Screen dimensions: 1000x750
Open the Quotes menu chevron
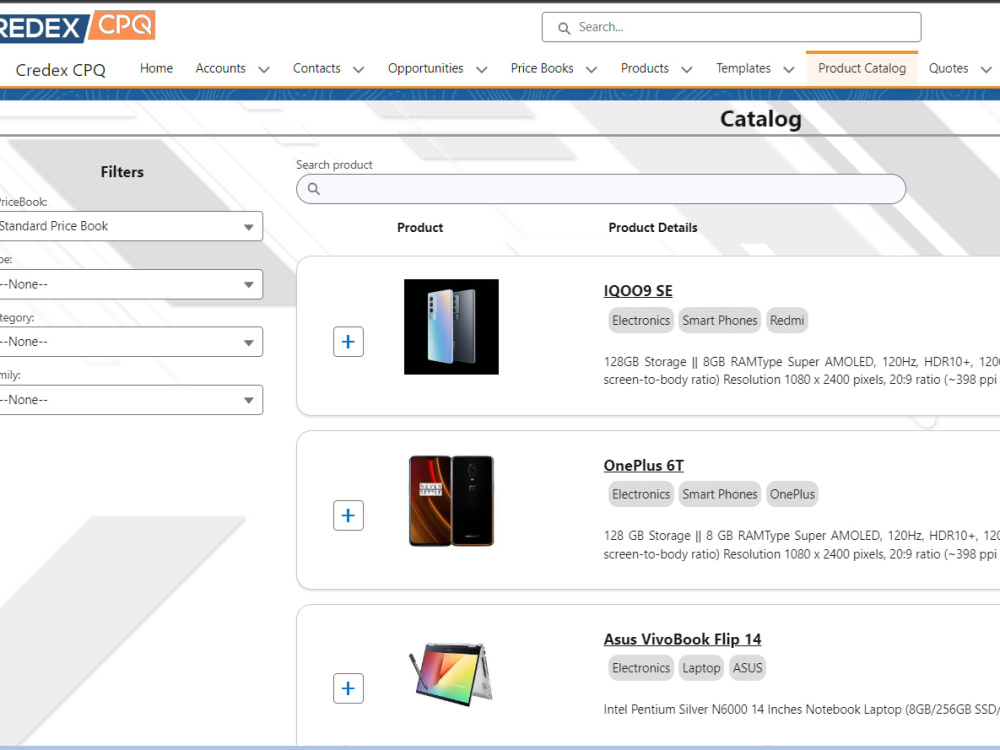tap(986, 70)
